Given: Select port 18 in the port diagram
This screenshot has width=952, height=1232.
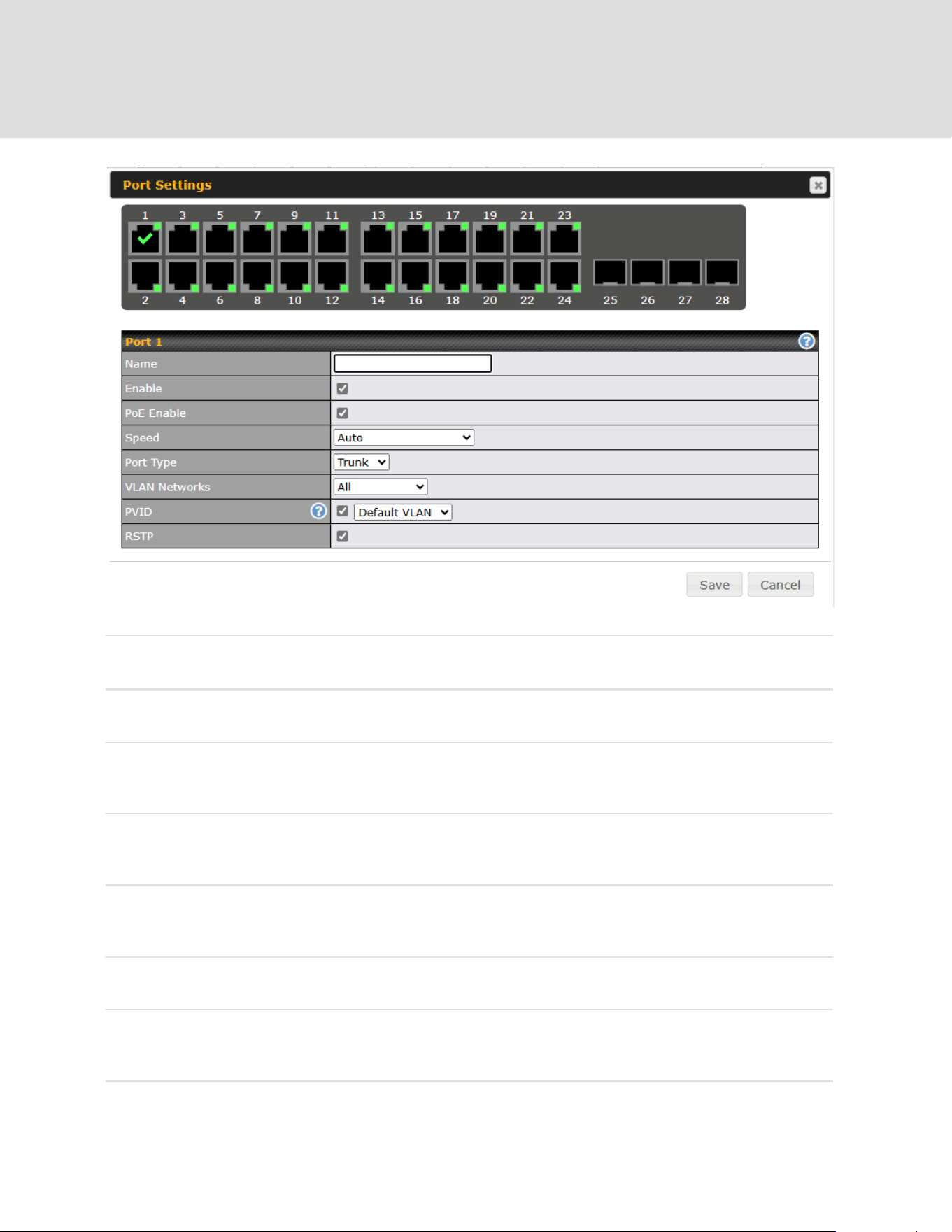Looking at the screenshot, I should pos(453,276).
